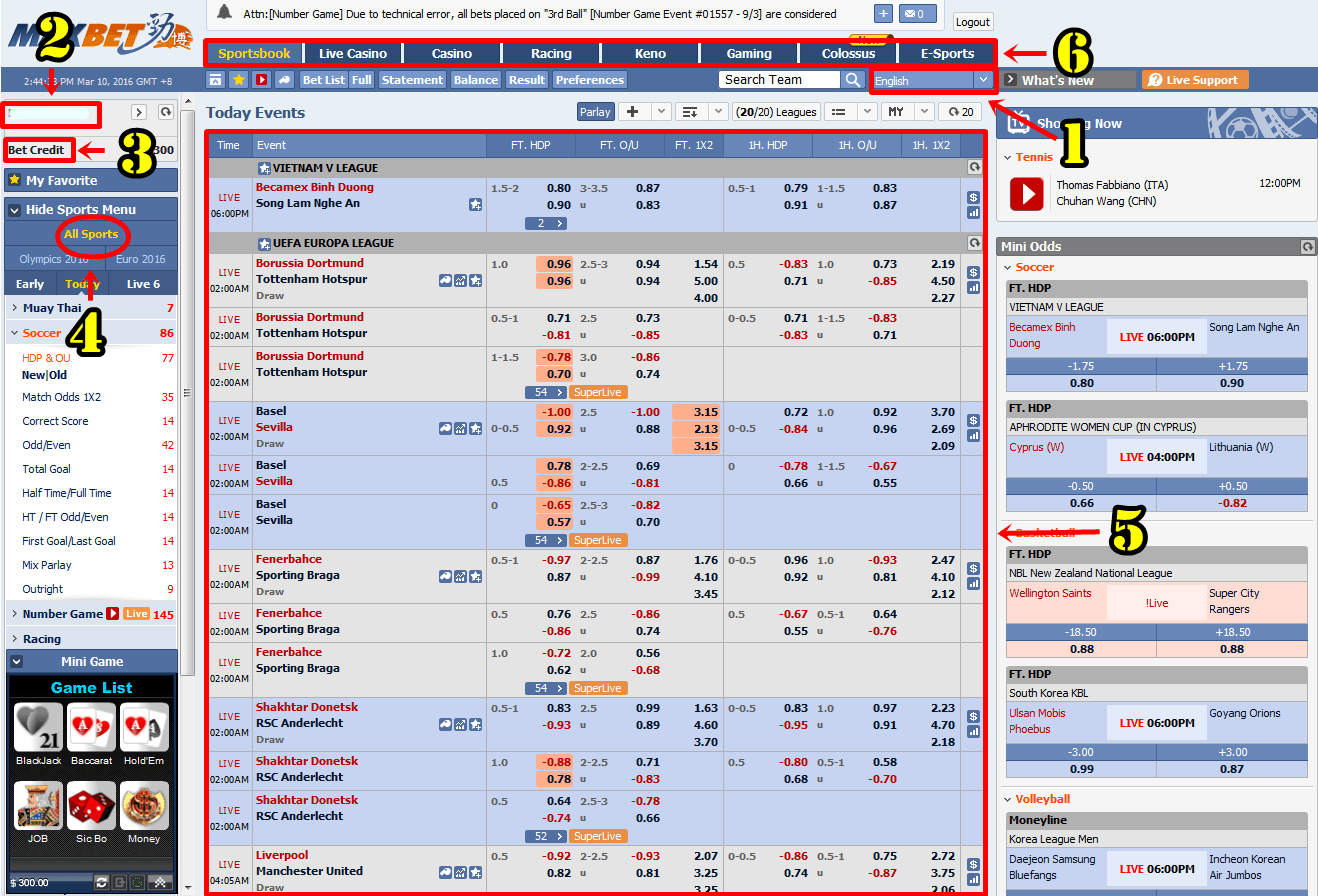The width and height of the screenshot is (1318, 896).
Task: Toggle Vietnam V League favorite star
Action: point(264,168)
